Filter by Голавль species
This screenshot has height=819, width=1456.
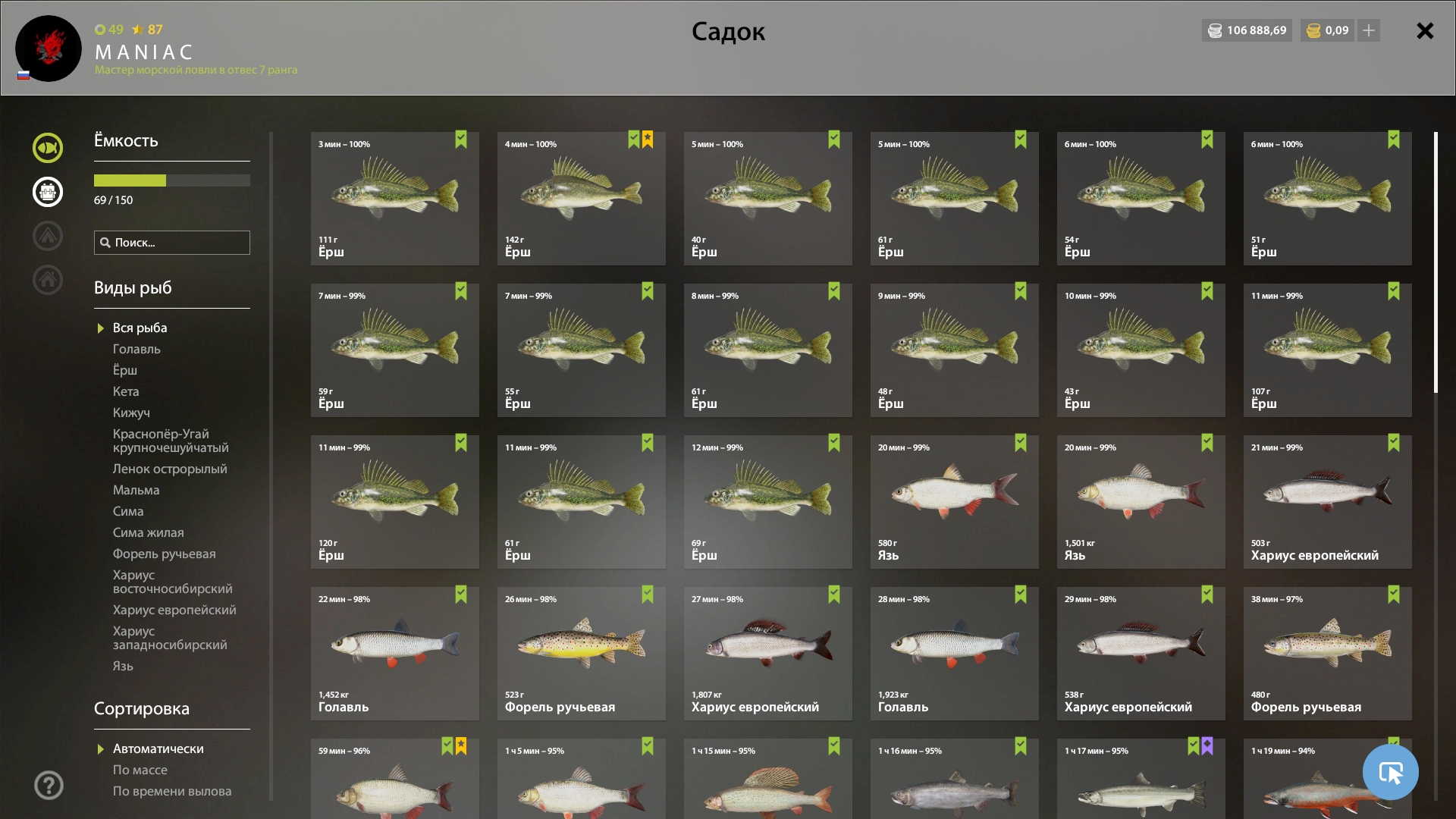point(136,349)
